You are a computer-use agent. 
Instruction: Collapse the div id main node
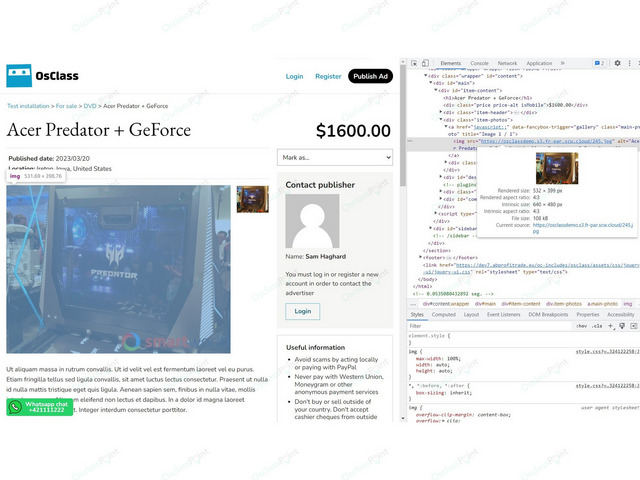click(x=431, y=83)
